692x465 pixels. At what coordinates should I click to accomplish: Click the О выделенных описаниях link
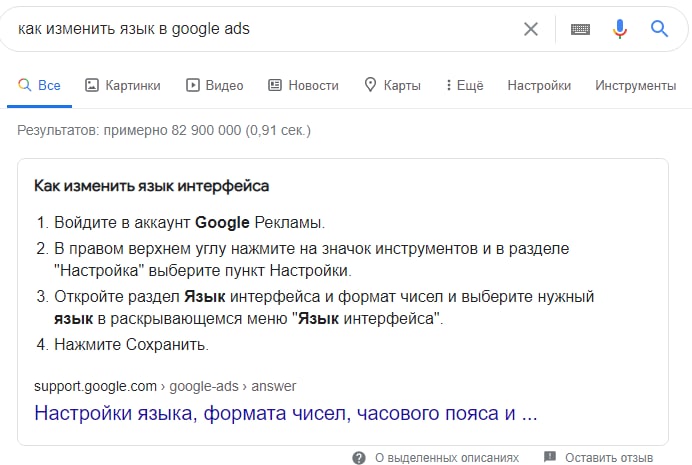pyautogui.click(x=447, y=458)
